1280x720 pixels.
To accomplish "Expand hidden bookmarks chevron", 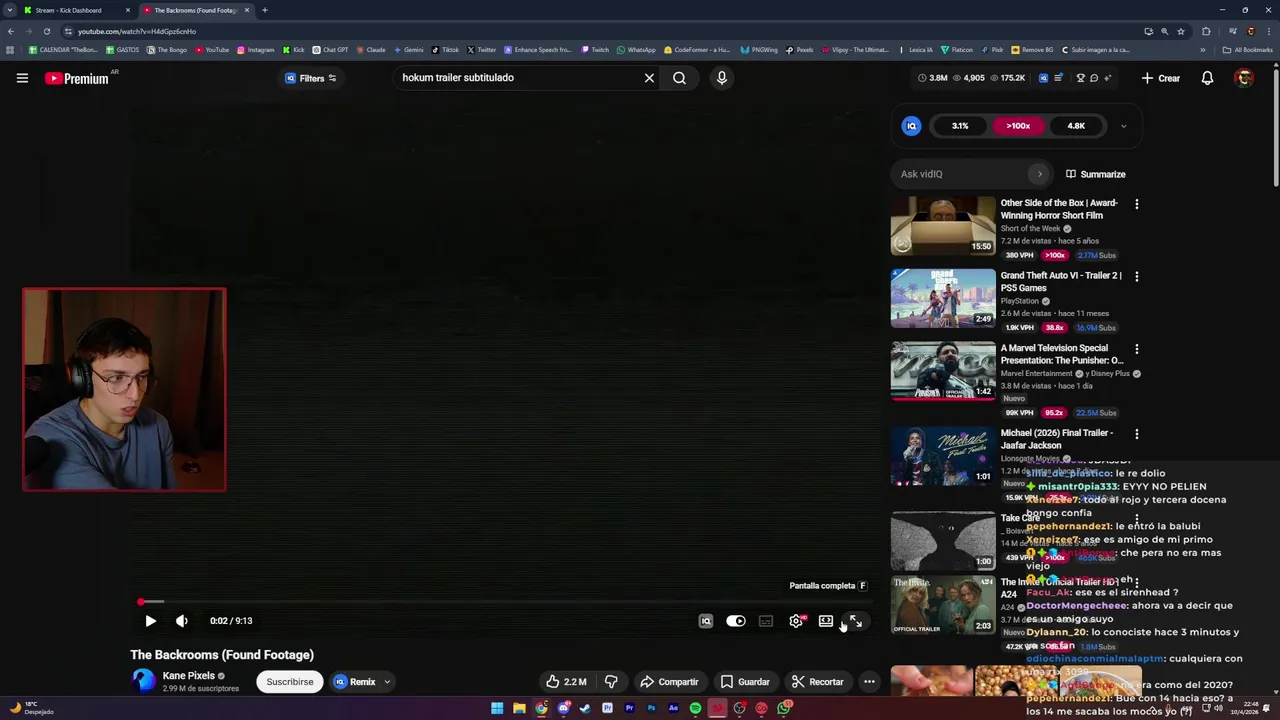I will coord(1203,50).
